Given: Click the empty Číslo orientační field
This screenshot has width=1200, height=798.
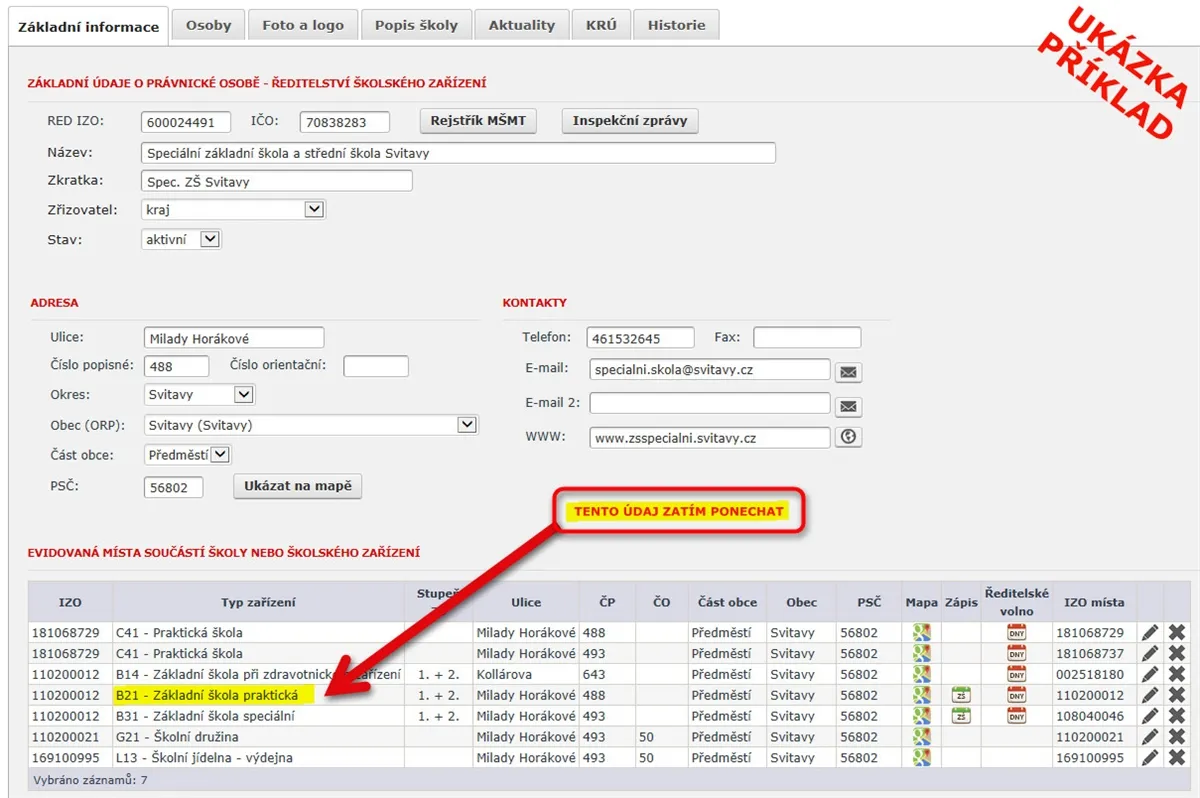Looking at the screenshot, I should pyautogui.click(x=376, y=366).
